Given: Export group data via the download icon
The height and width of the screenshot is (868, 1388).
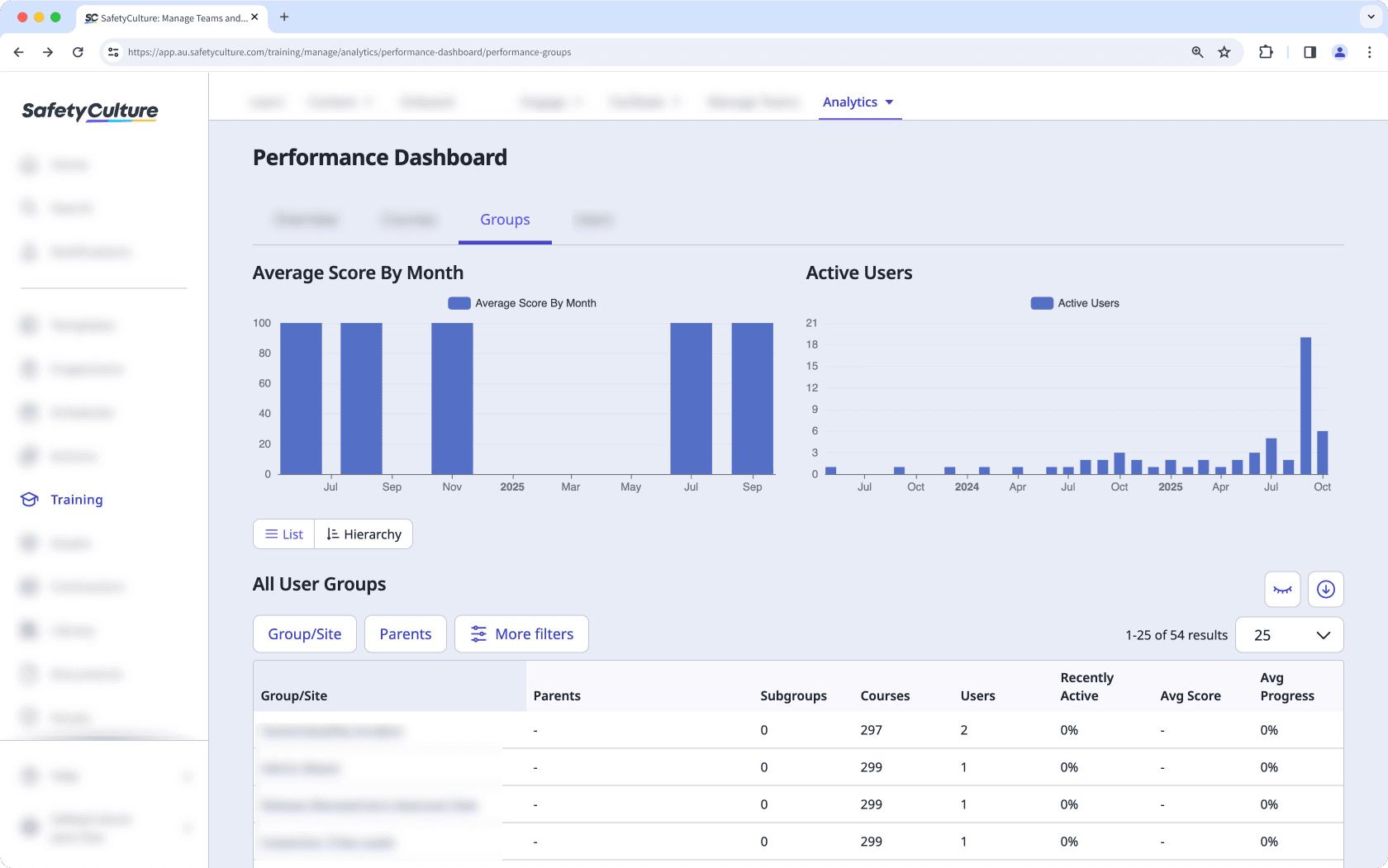Looking at the screenshot, I should tap(1325, 589).
